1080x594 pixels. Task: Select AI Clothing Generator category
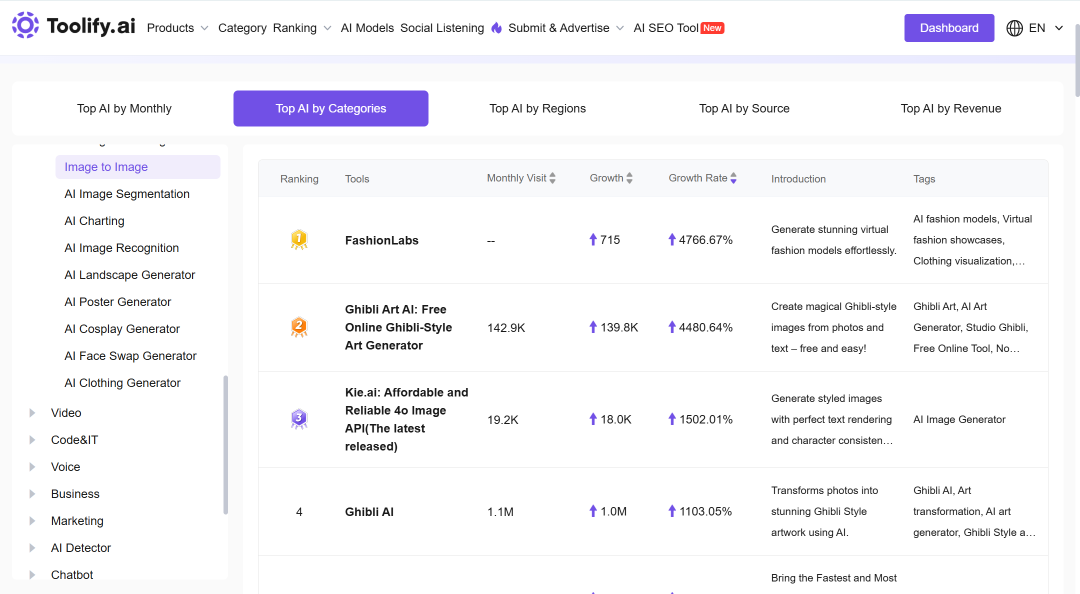point(122,383)
